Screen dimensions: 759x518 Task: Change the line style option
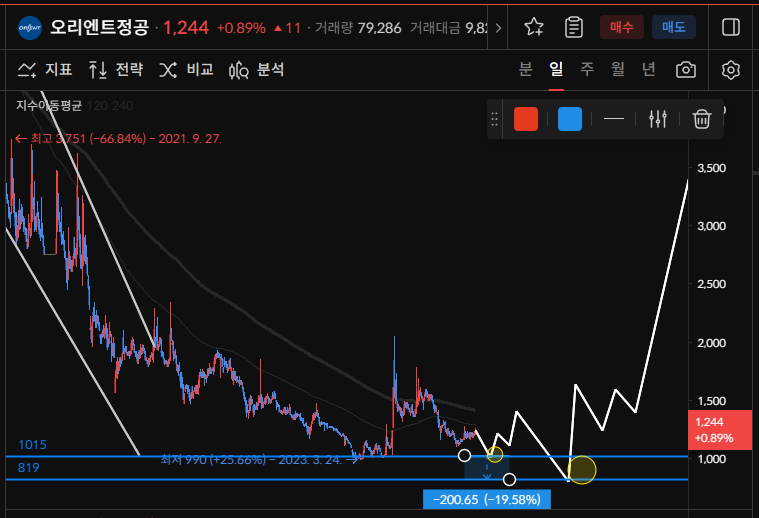tap(614, 119)
